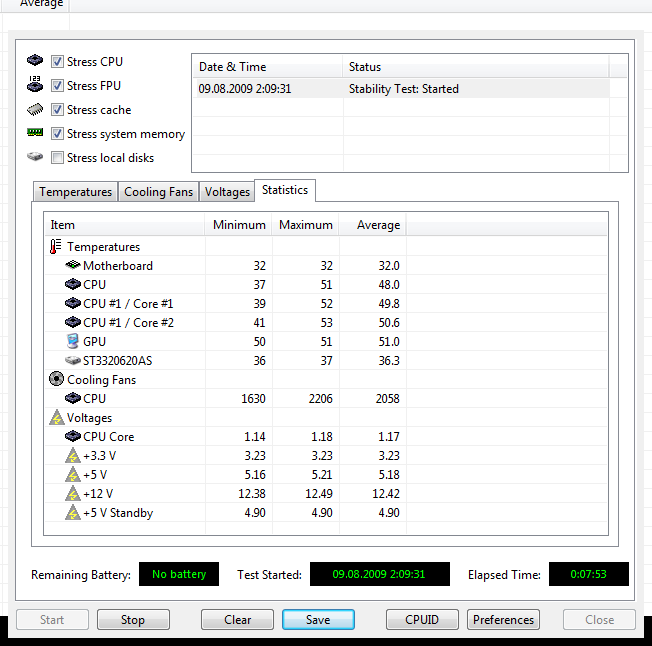The width and height of the screenshot is (652, 646).
Task: Click the Save button
Action: pyautogui.click(x=318, y=620)
